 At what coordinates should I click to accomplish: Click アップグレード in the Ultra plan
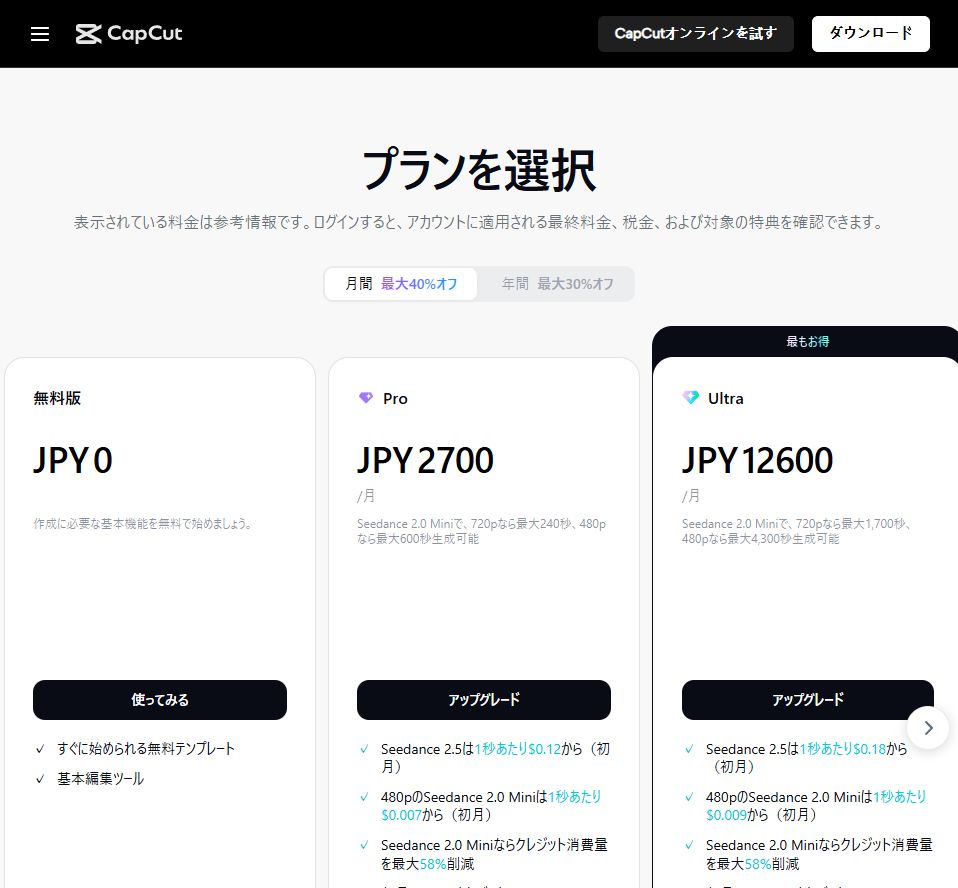tap(807, 700)
